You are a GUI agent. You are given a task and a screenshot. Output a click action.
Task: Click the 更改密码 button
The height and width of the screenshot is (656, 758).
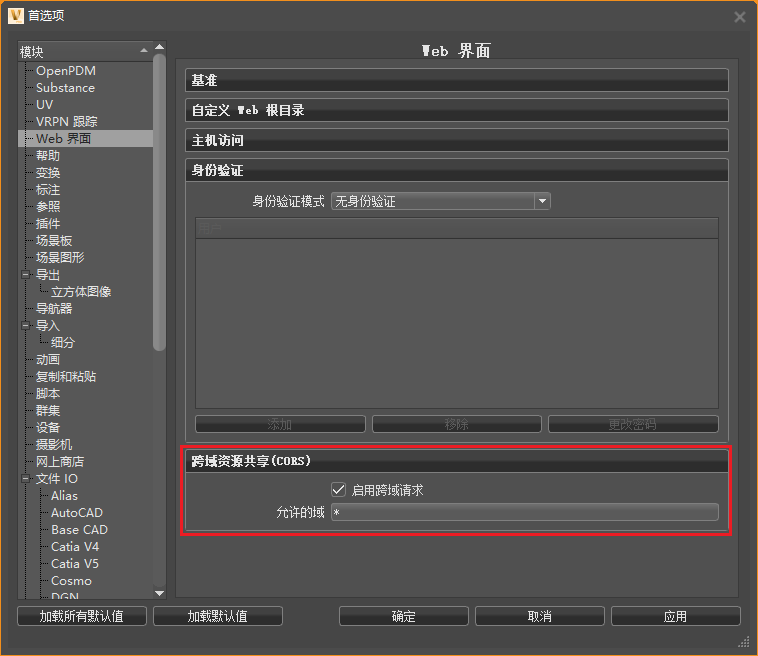tap(633, 424)
